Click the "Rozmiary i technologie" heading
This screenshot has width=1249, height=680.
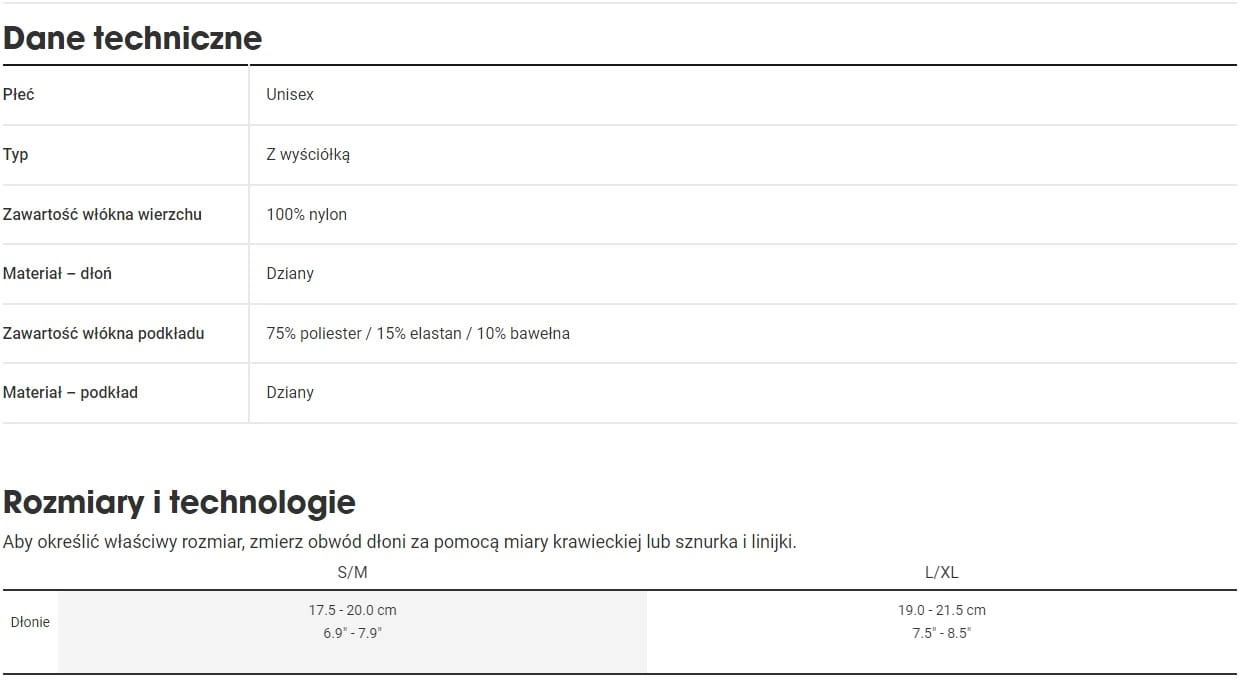tap(179, 501)
